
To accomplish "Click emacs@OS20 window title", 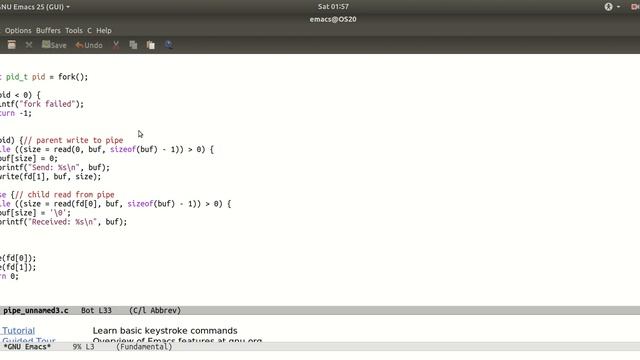I will pos(333,19).
